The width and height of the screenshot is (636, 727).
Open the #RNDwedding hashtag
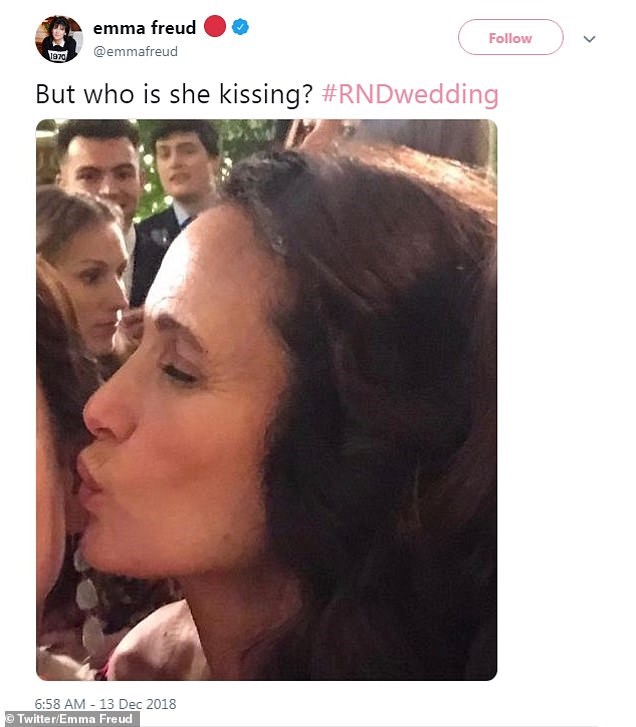(x=410, y=95)
